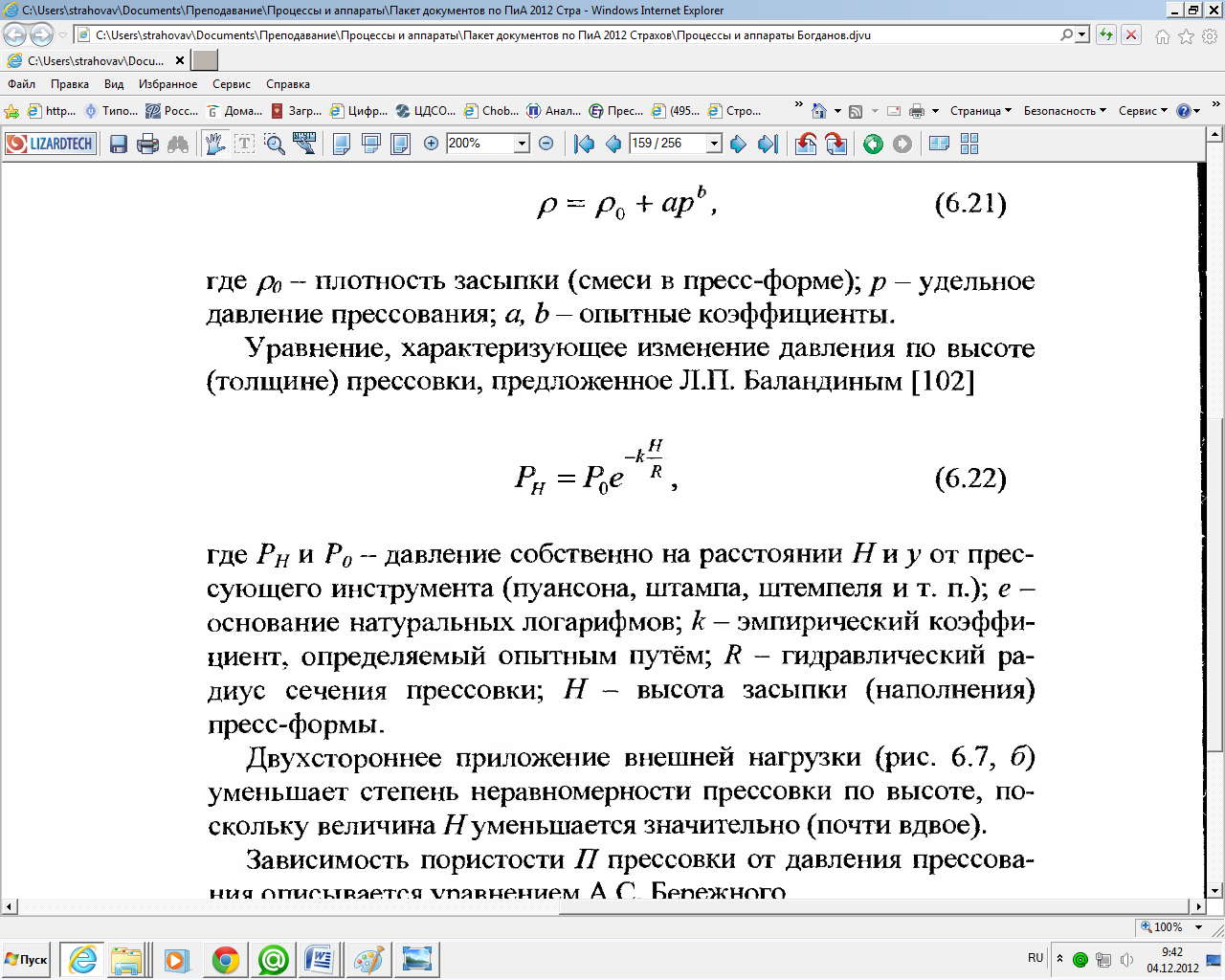Open the zoom level 200% dropdown
Image resolution: width=1225 pixels, height=980 pixels.
coord(522,144)
